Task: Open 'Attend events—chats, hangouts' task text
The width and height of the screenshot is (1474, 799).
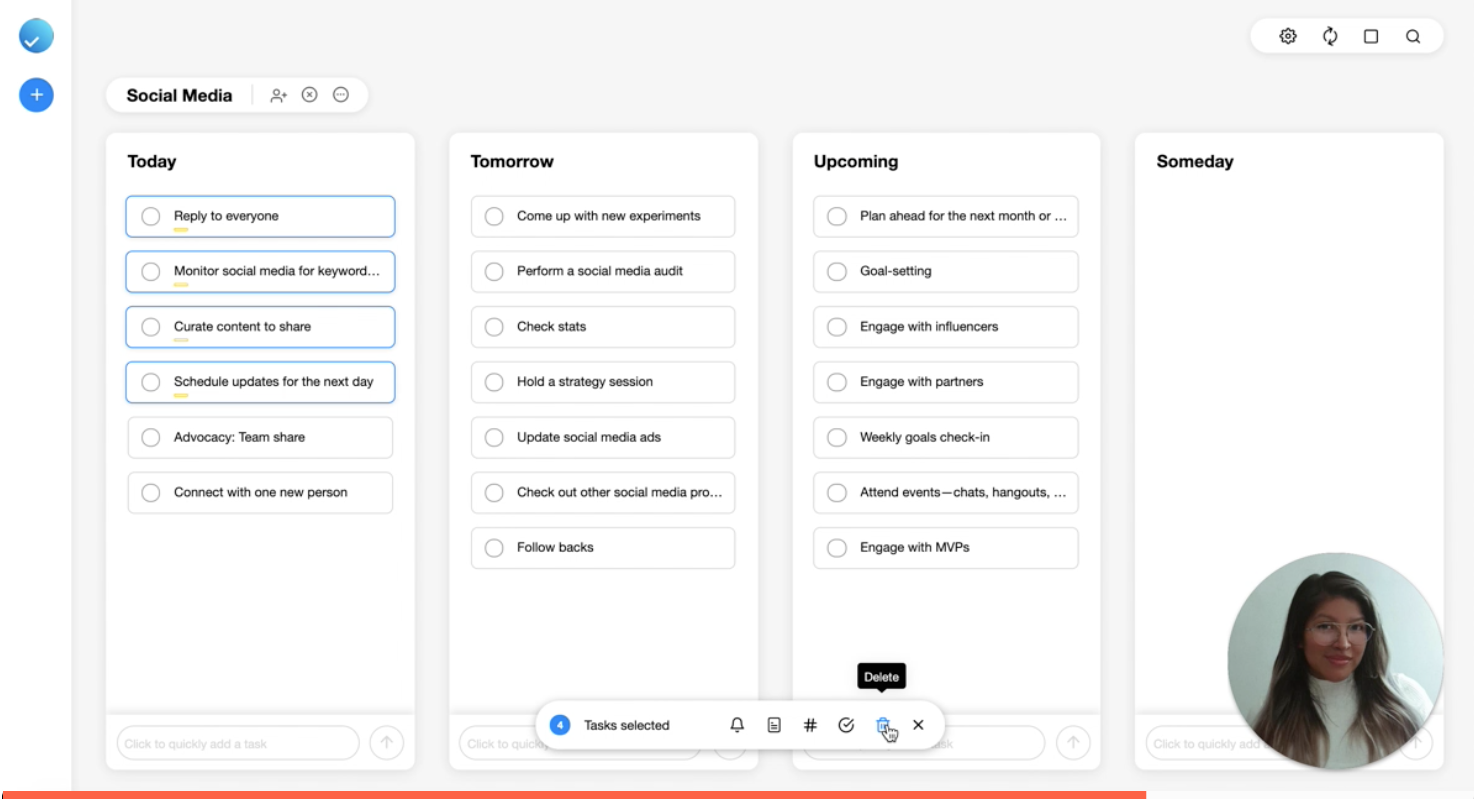Action: coord(963,492)
